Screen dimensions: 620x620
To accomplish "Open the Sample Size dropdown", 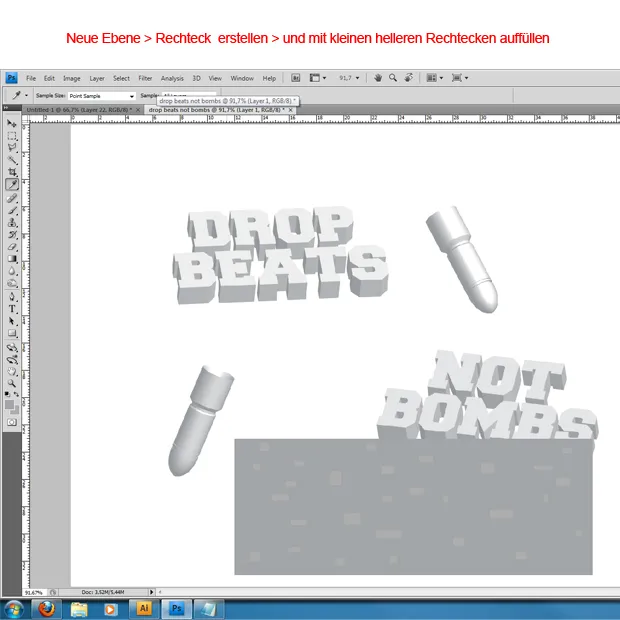I will 101,96.
